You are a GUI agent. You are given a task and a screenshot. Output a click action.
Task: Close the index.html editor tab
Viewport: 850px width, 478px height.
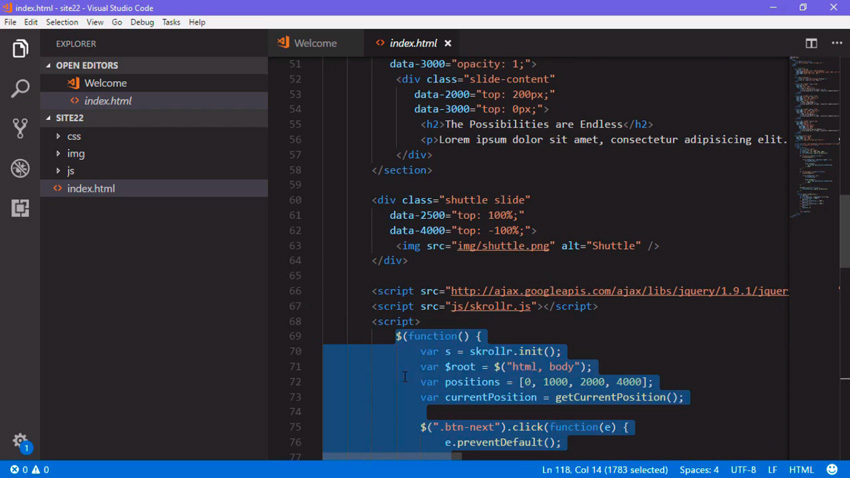tap(447, 43)
